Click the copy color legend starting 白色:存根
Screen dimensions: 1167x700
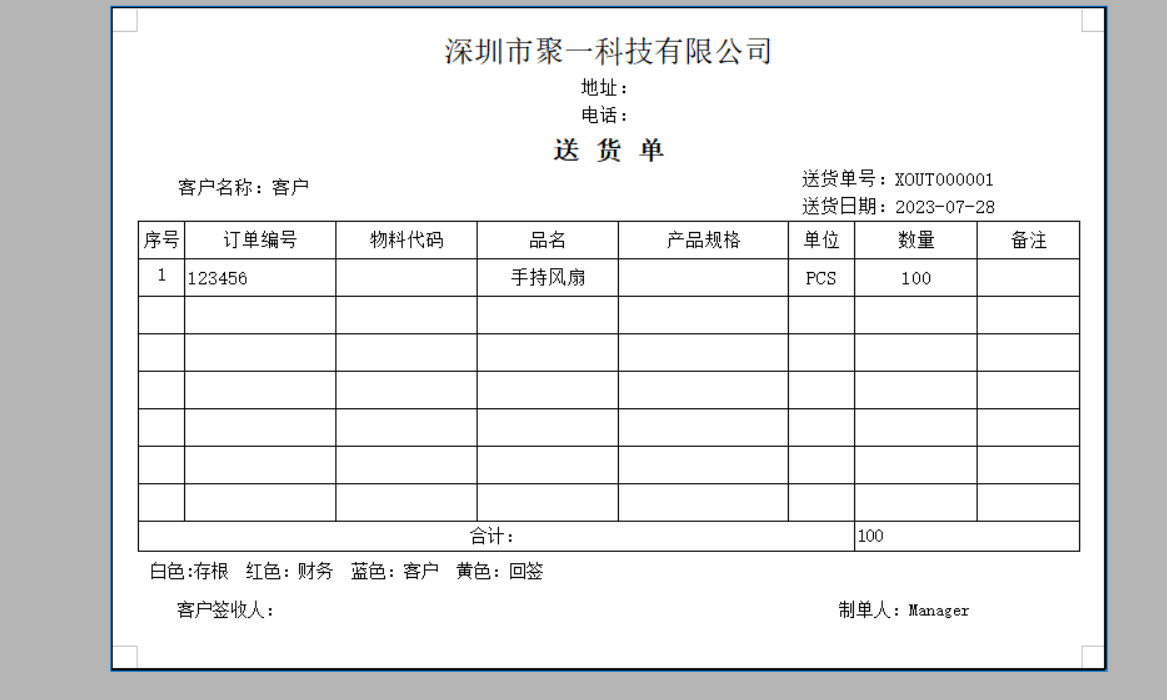[346, 572]
